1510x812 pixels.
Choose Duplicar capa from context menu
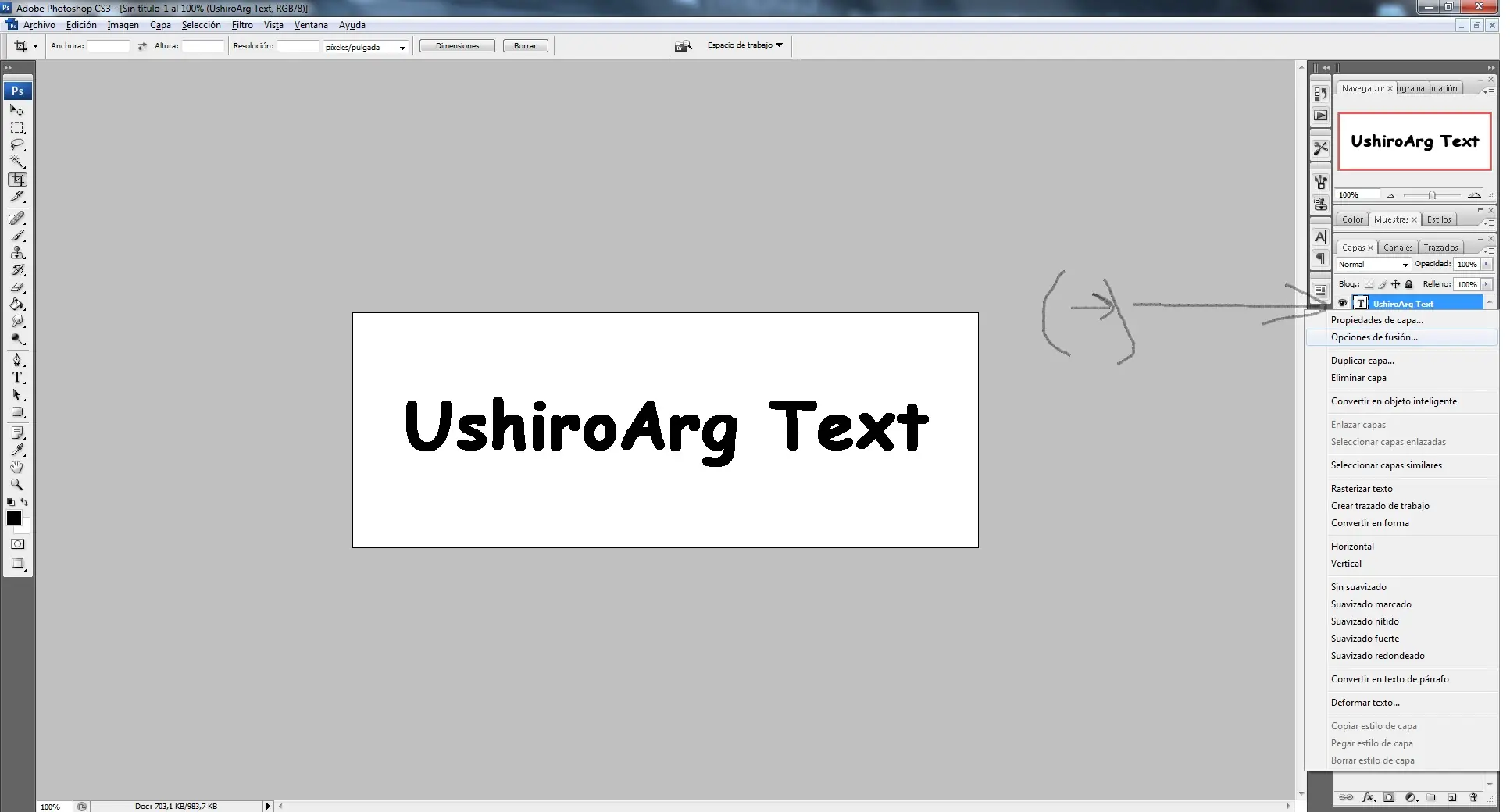pyautogui.click(x=1401, y=361)
